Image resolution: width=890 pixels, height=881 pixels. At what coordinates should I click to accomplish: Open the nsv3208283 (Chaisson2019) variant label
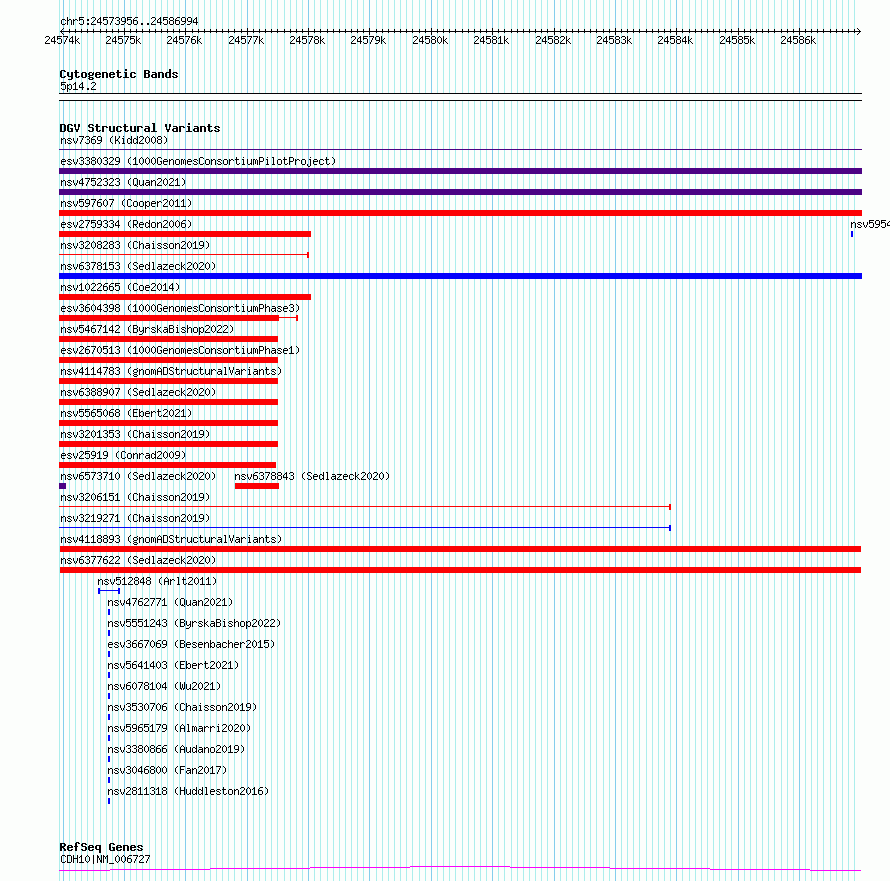[x=135, y=245]
